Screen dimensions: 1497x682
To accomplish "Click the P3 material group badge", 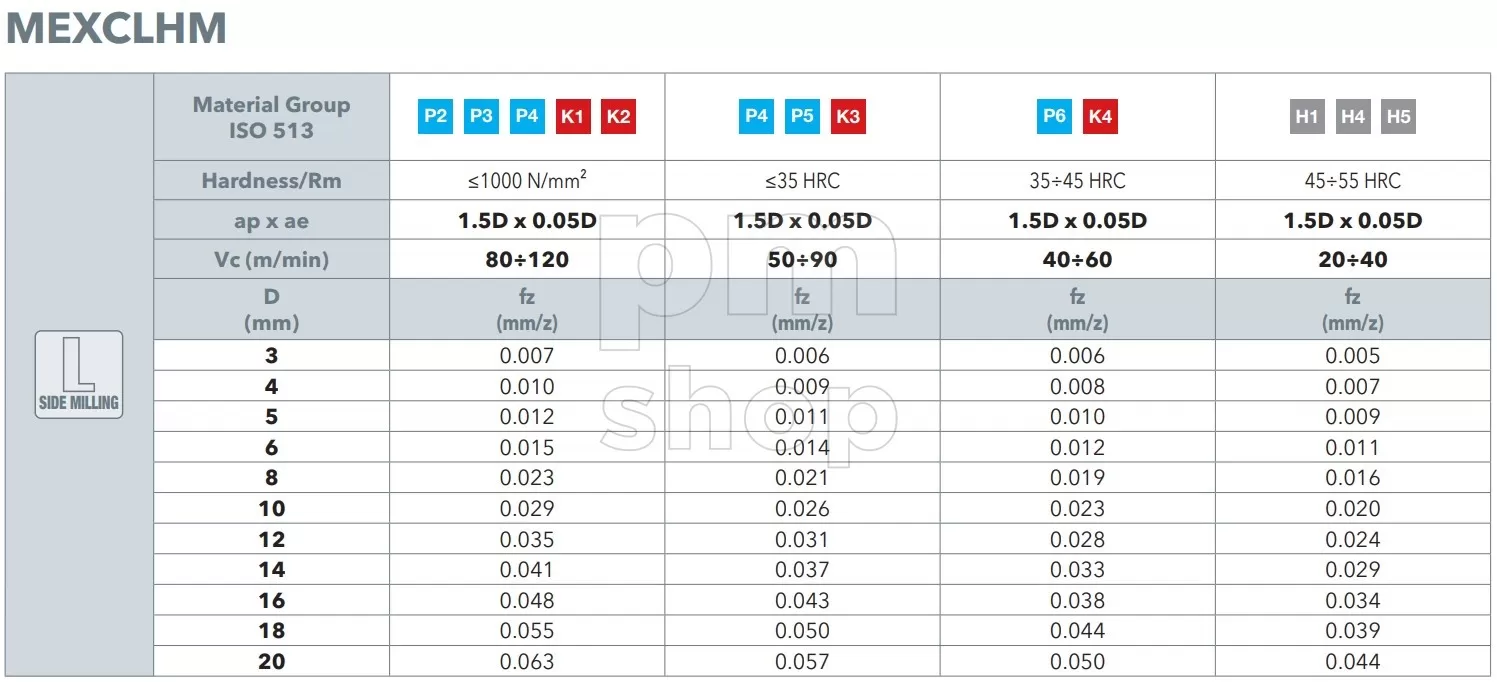I will (x=481, y=116).
